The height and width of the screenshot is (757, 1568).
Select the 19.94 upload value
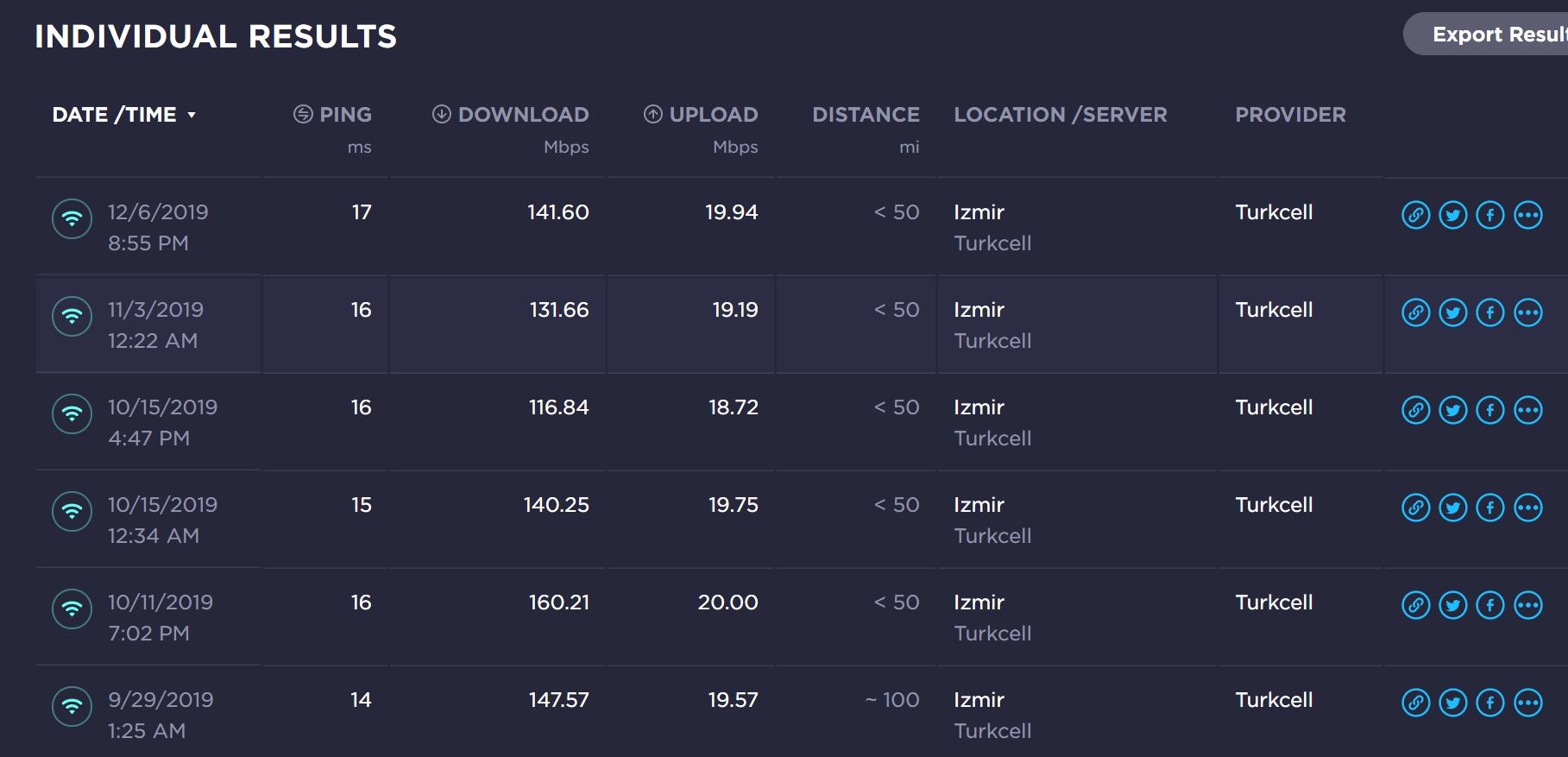732,212
